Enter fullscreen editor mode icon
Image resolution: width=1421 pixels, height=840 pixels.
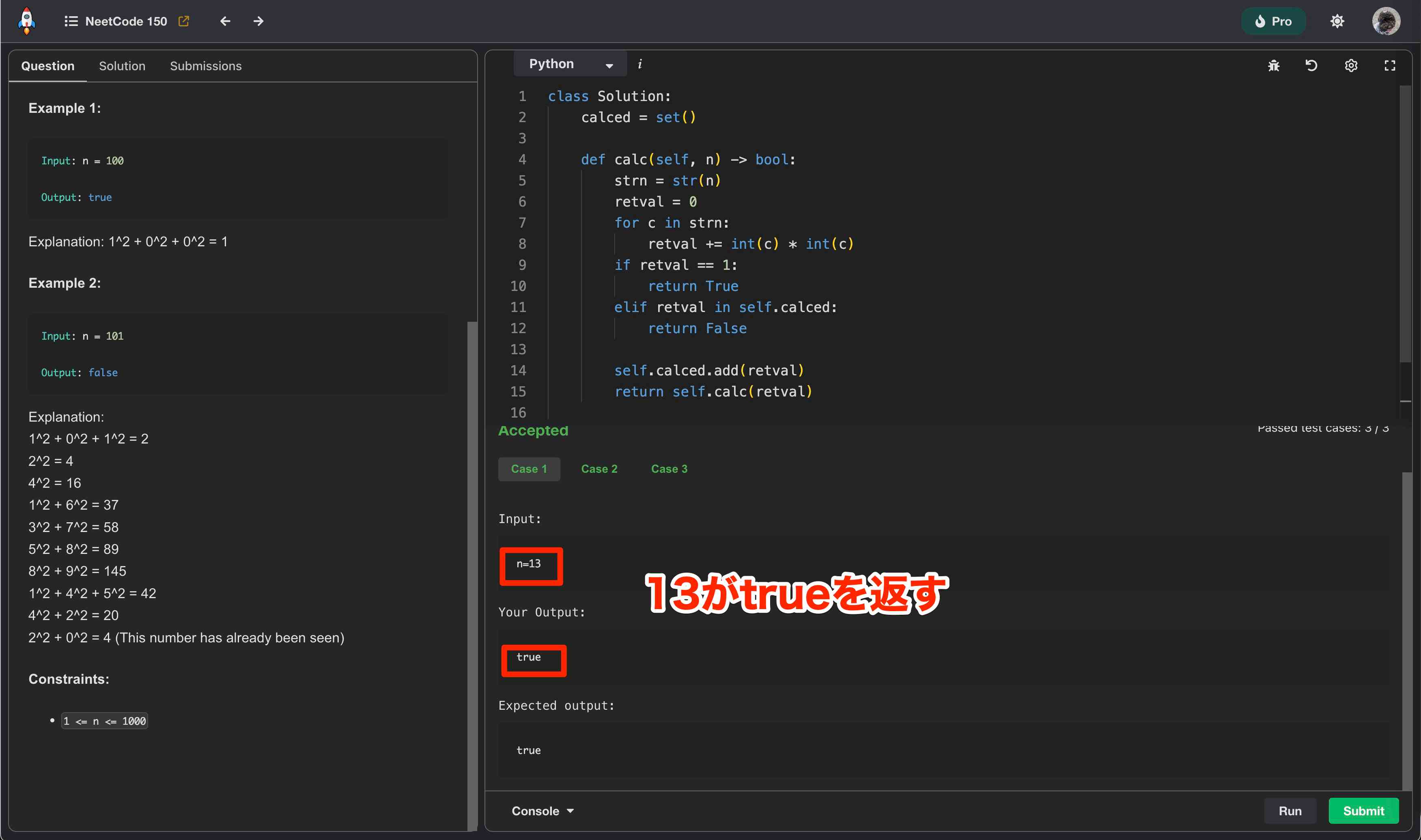(x=1389, y=66)
